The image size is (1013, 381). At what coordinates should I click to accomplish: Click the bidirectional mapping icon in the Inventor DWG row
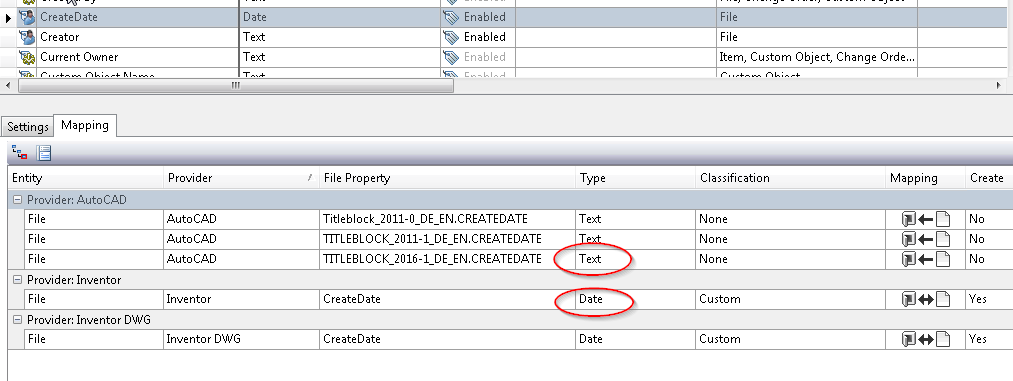tap(926, 340)
